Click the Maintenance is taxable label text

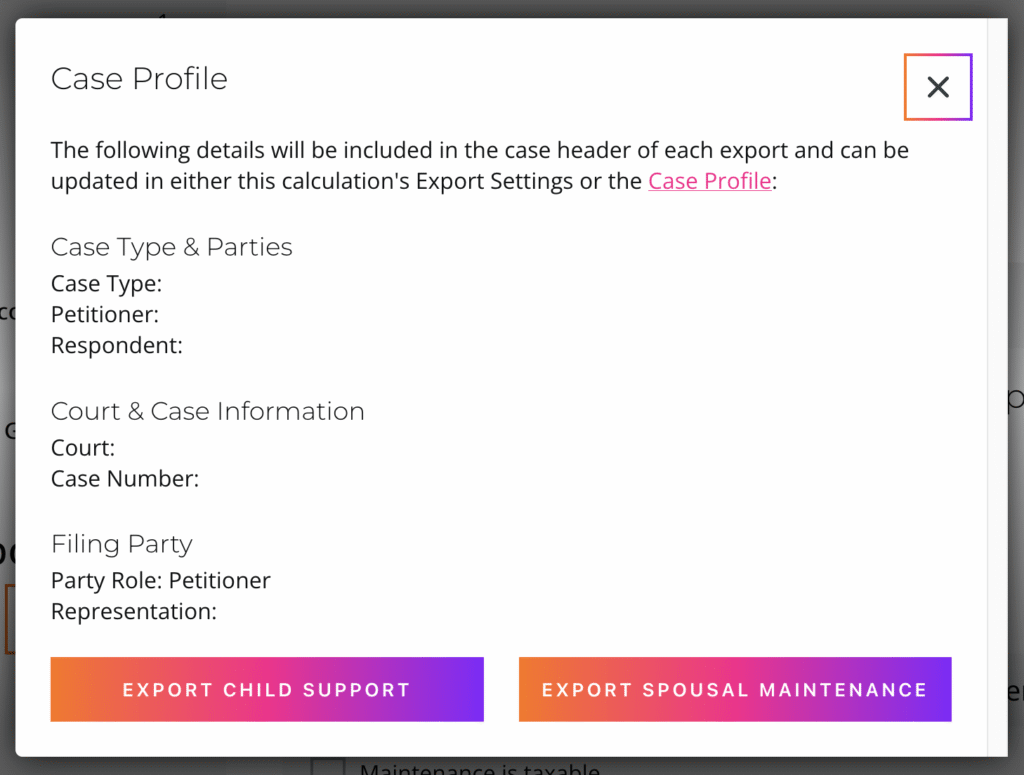pyautogui.click(x=479, y=768)
